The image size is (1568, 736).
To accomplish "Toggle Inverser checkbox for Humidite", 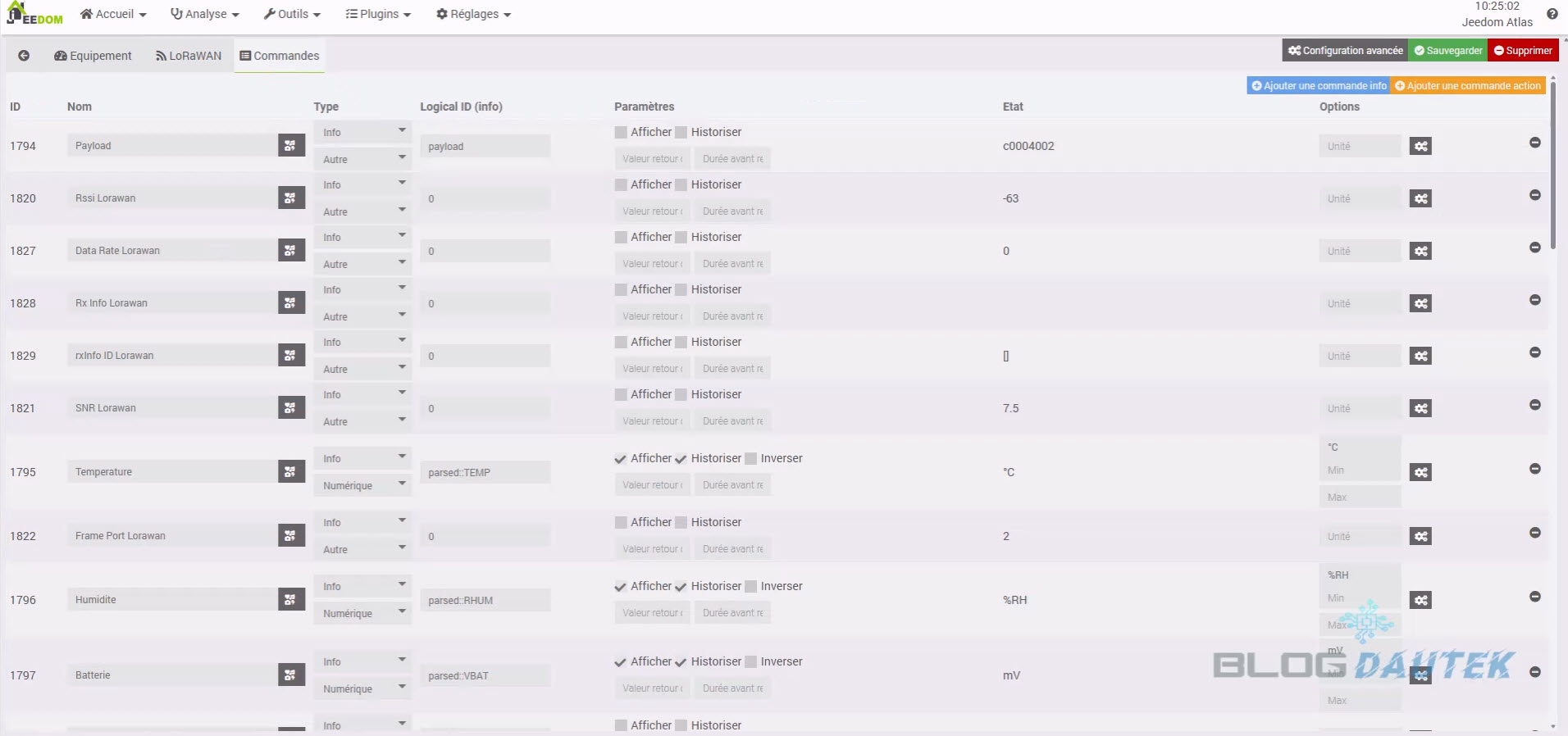I will click(x=750, y=587).
